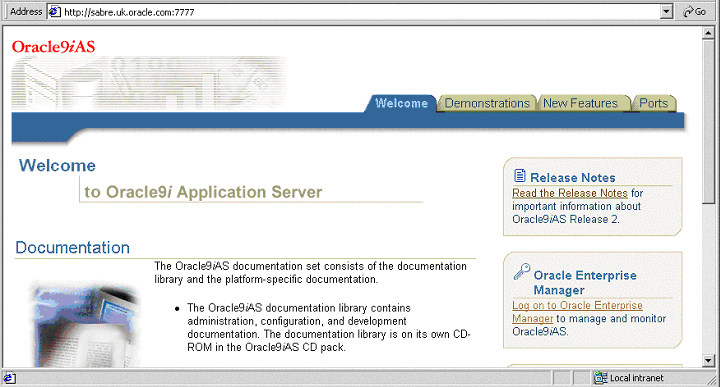Viewport: 720px width, 387px height.
Task: Click the Address label
Action: 26,11
